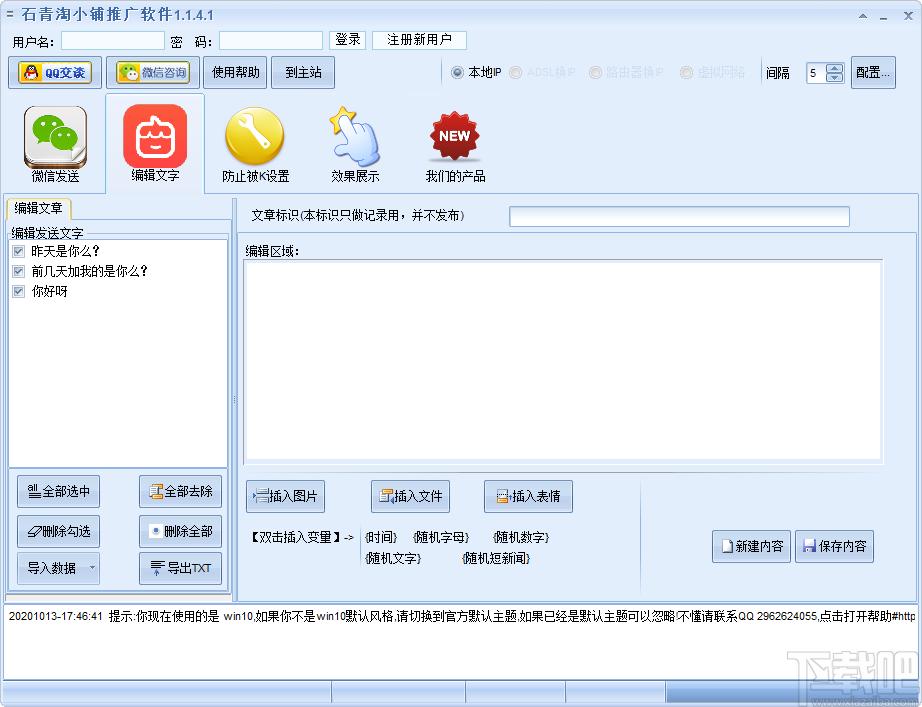This screenshot has width=922, height=707.
Task: Delete checked items with 删除勾选
Action: tap(58, 531)
